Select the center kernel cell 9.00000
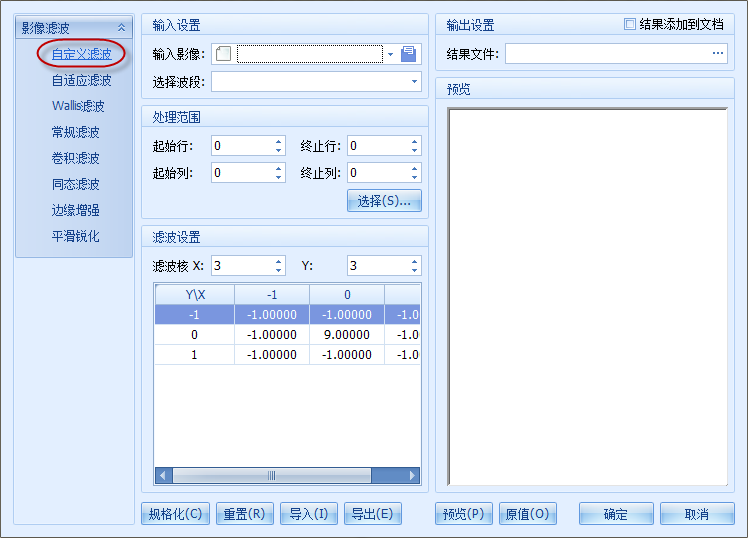Viewport: 748px width, 538px height. (346, 334)
